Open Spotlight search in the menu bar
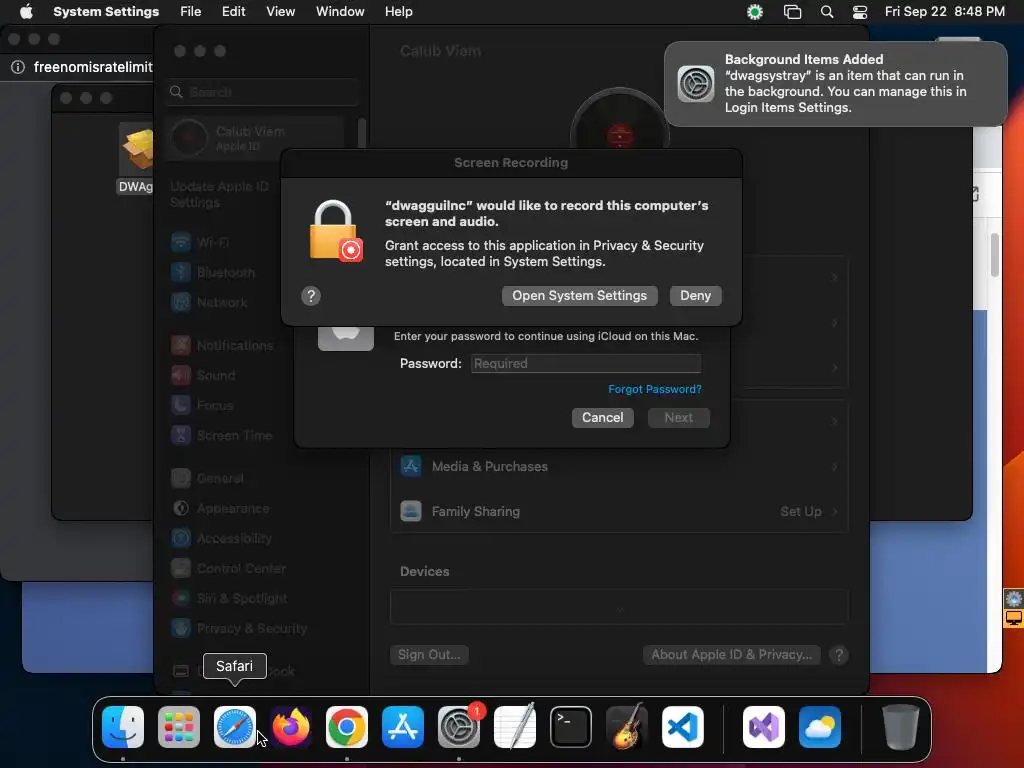 click(x=827, y=12)
